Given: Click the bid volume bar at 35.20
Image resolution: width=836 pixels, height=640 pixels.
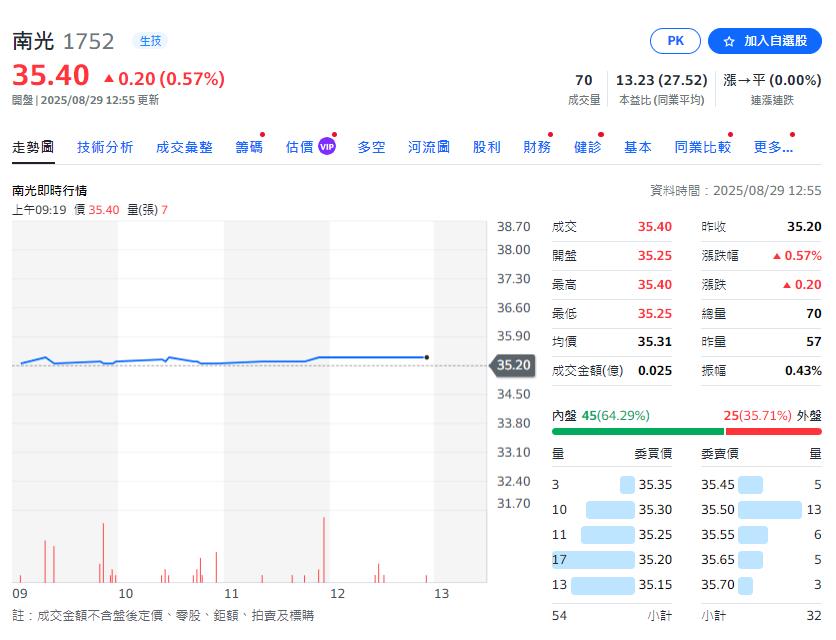Looking at the screenshot, I should click(x=593, y=559).
